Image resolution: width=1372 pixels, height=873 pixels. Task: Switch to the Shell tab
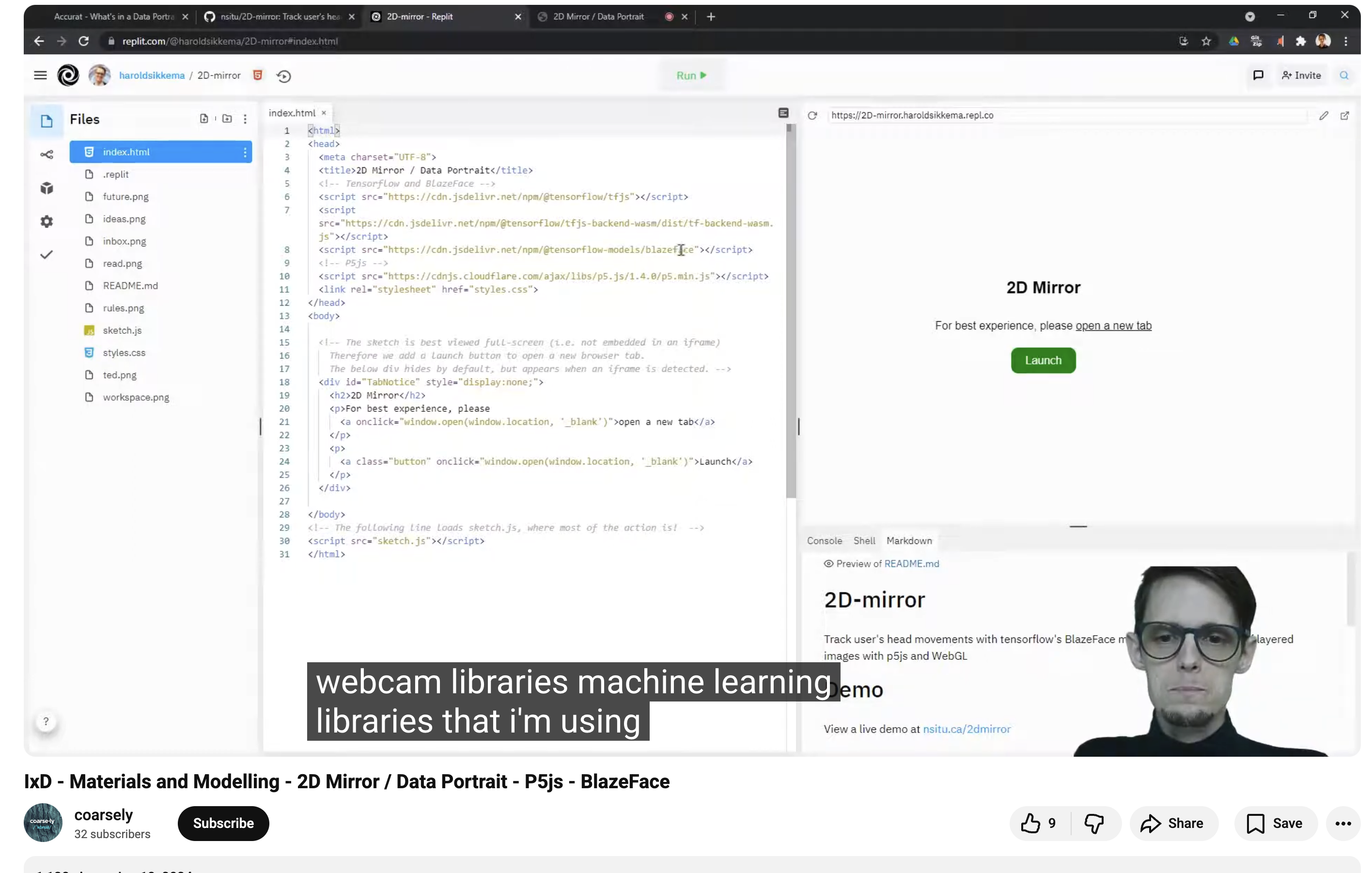click(x=864, y=540)
